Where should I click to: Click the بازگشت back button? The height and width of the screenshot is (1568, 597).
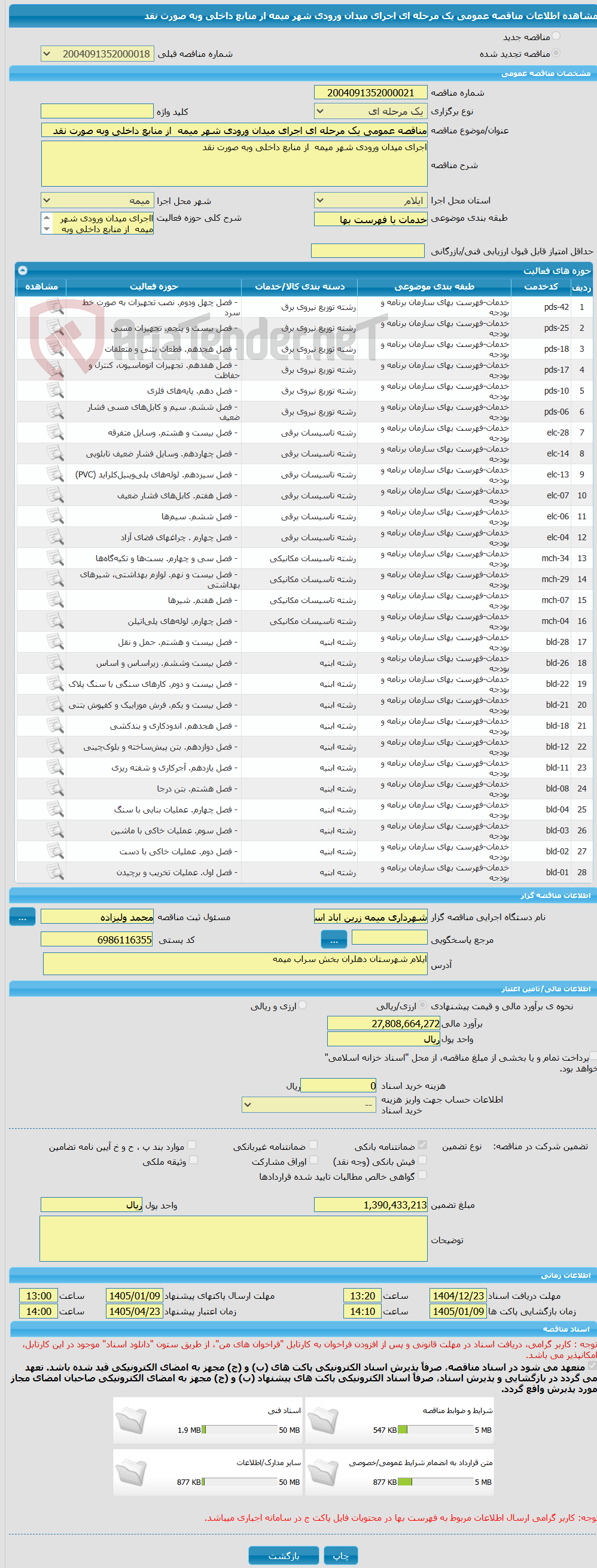coord(284,1556)
